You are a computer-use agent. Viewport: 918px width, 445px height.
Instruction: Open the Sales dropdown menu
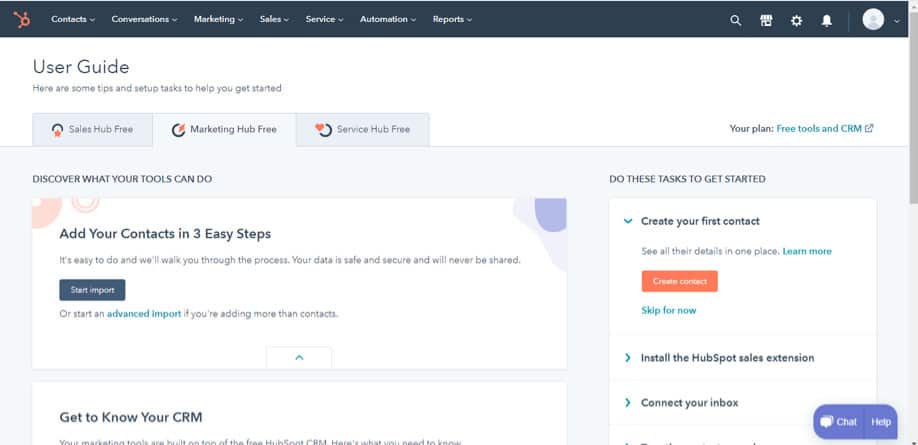coord(274,19)
